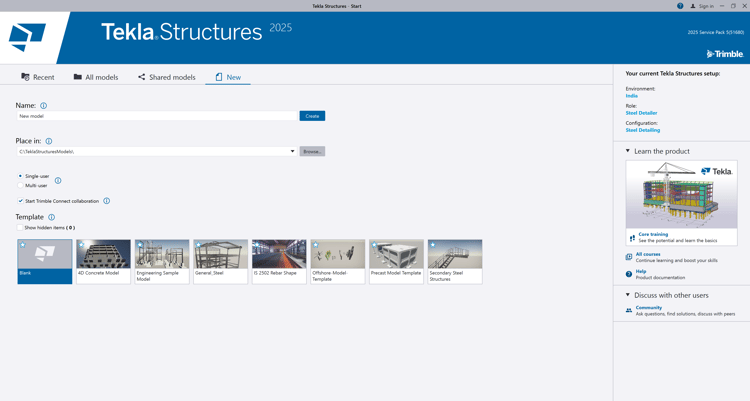Image resolution: width=750 pixels, height=401 pixels.
Task: Select the Engineering Sample Model template
Action: click(162, 262)
